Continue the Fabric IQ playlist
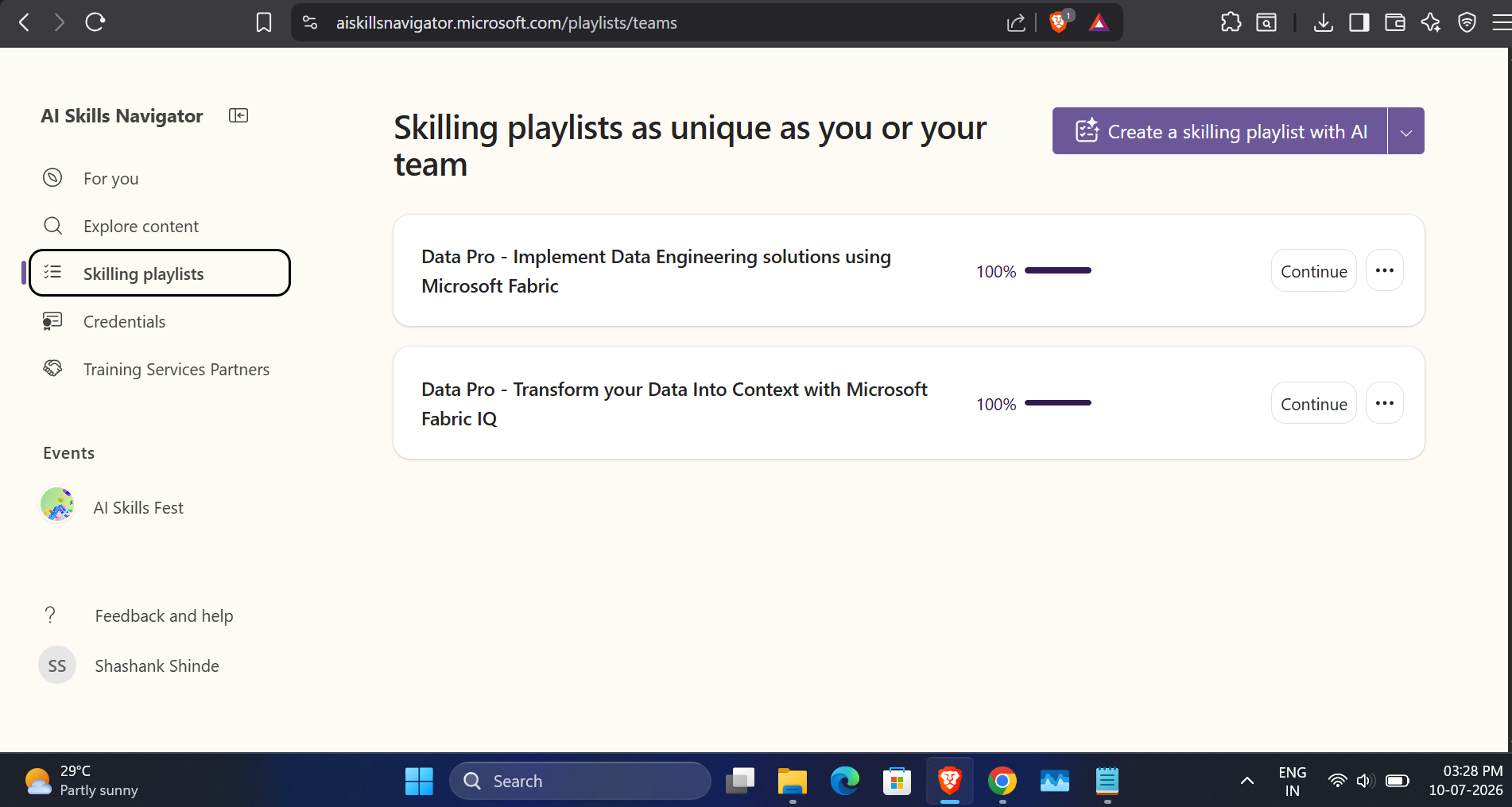Screen dimensions: 1512x807 [x=1313, y=403]
